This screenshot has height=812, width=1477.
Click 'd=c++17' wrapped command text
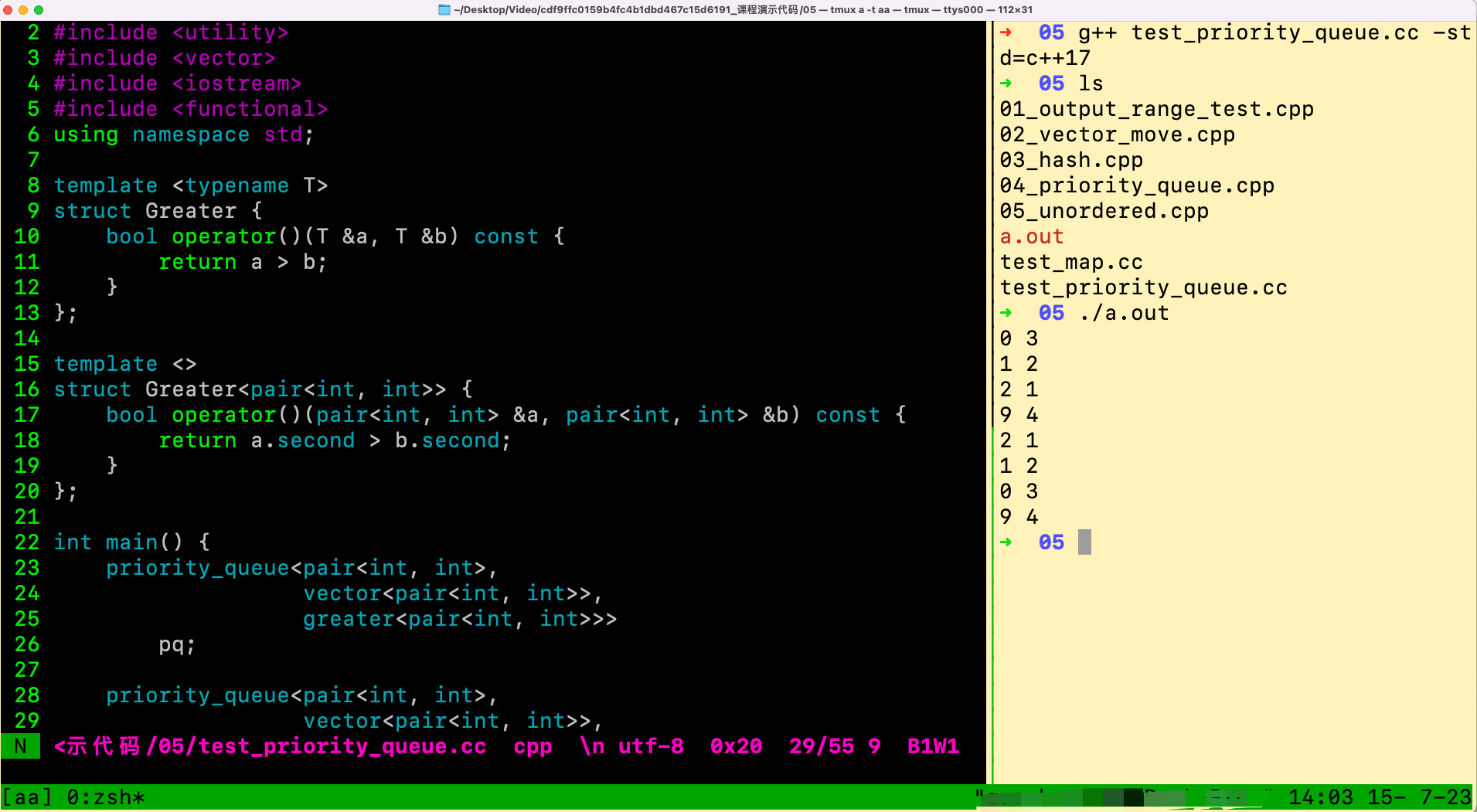pyautogui.click(x=1045, y=58)
